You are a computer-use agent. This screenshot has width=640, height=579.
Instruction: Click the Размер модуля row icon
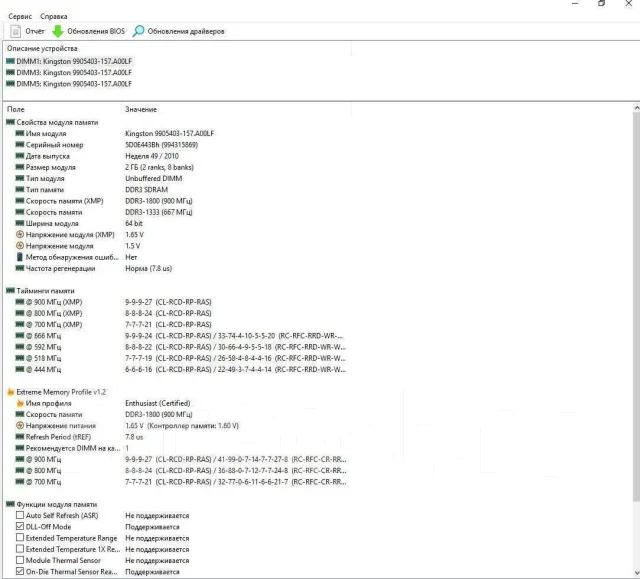(20, 167)
